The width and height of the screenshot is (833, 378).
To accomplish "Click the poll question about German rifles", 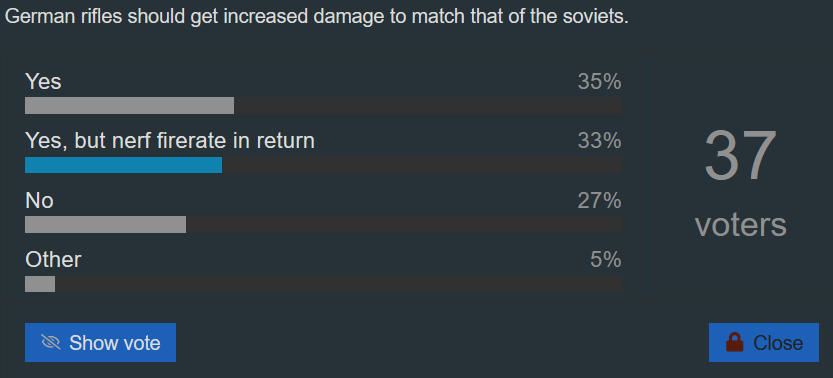I will 317,17.
